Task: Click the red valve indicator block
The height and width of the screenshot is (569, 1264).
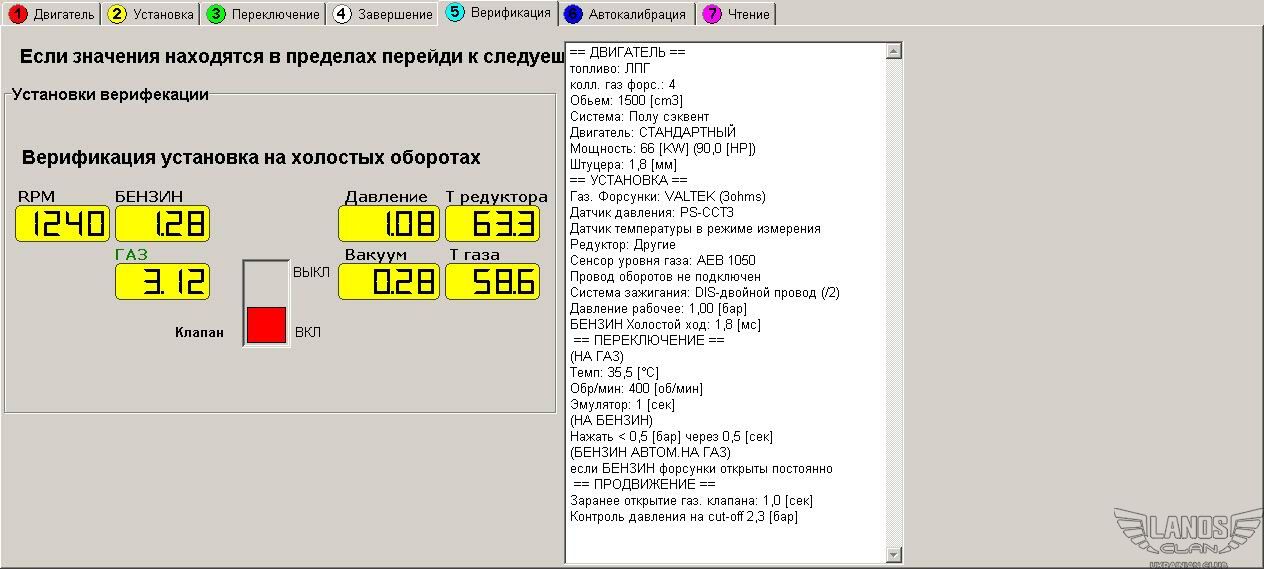Action: click(x=266, y=325)
